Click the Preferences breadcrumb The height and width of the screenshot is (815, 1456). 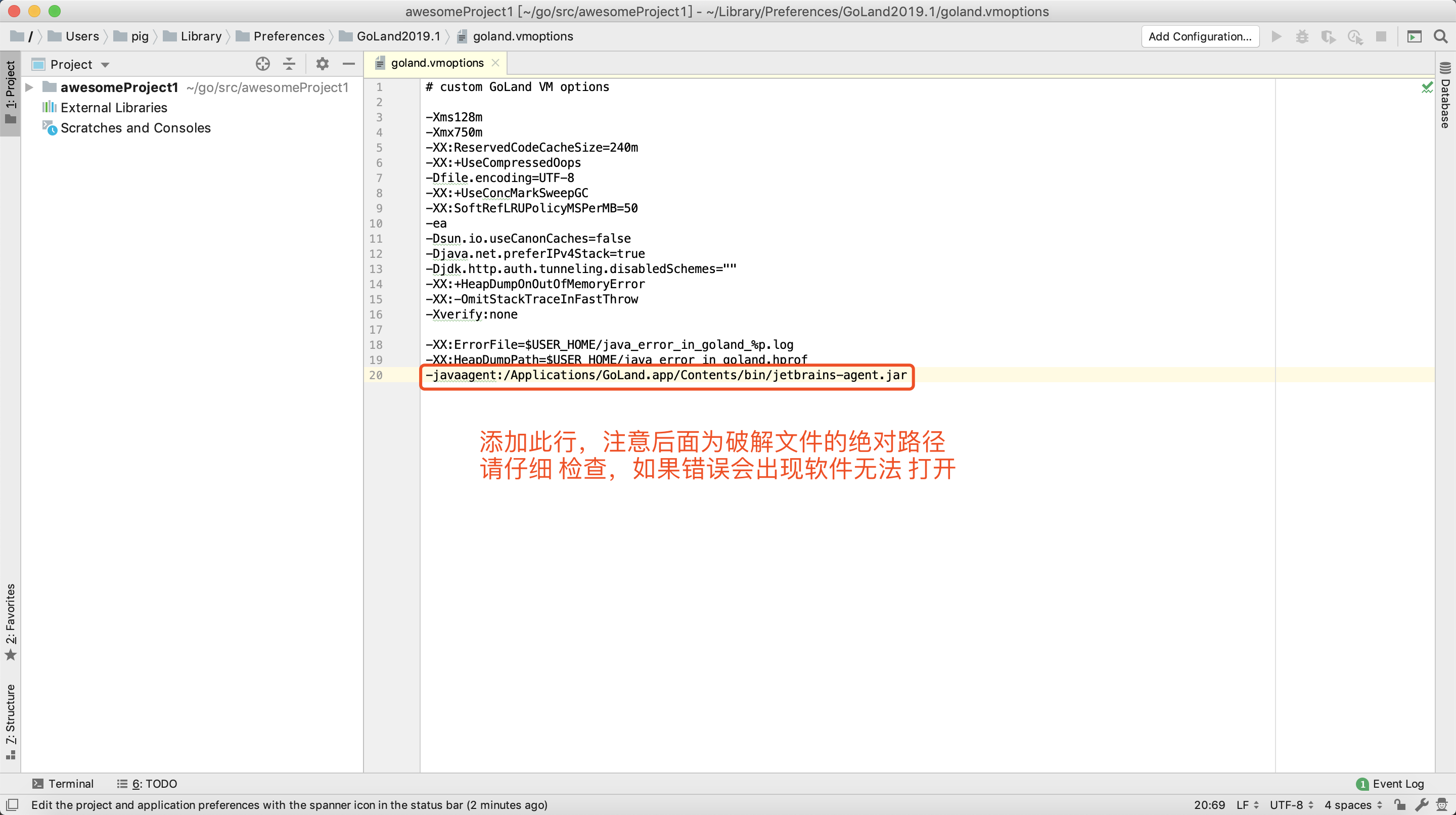[281, 36]
